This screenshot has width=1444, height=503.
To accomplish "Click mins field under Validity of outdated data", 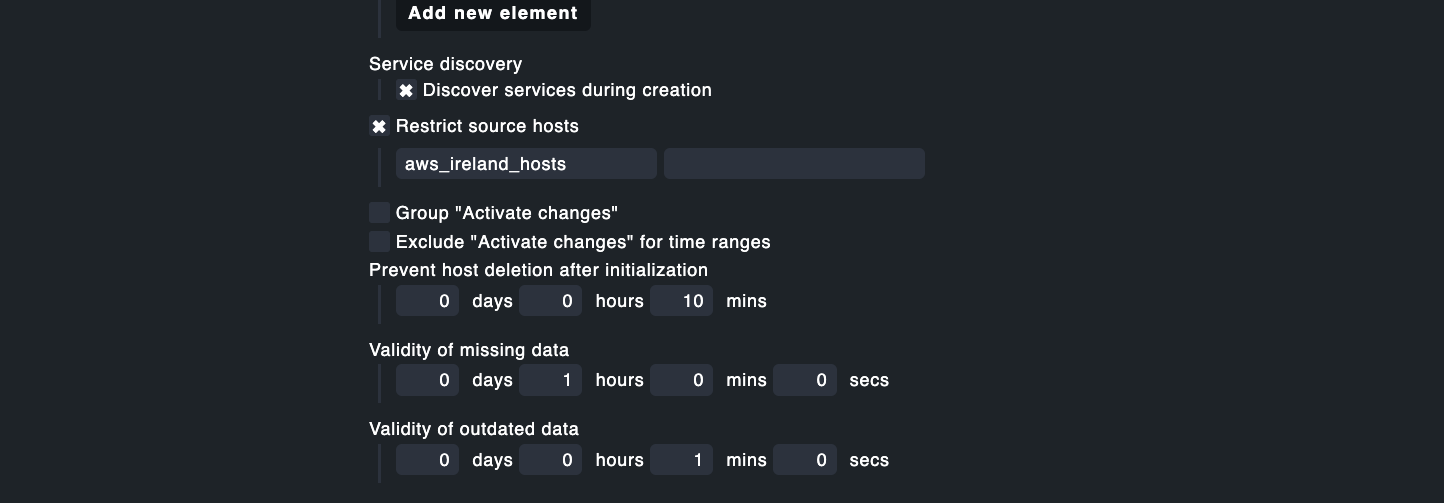I will (682, 460).
